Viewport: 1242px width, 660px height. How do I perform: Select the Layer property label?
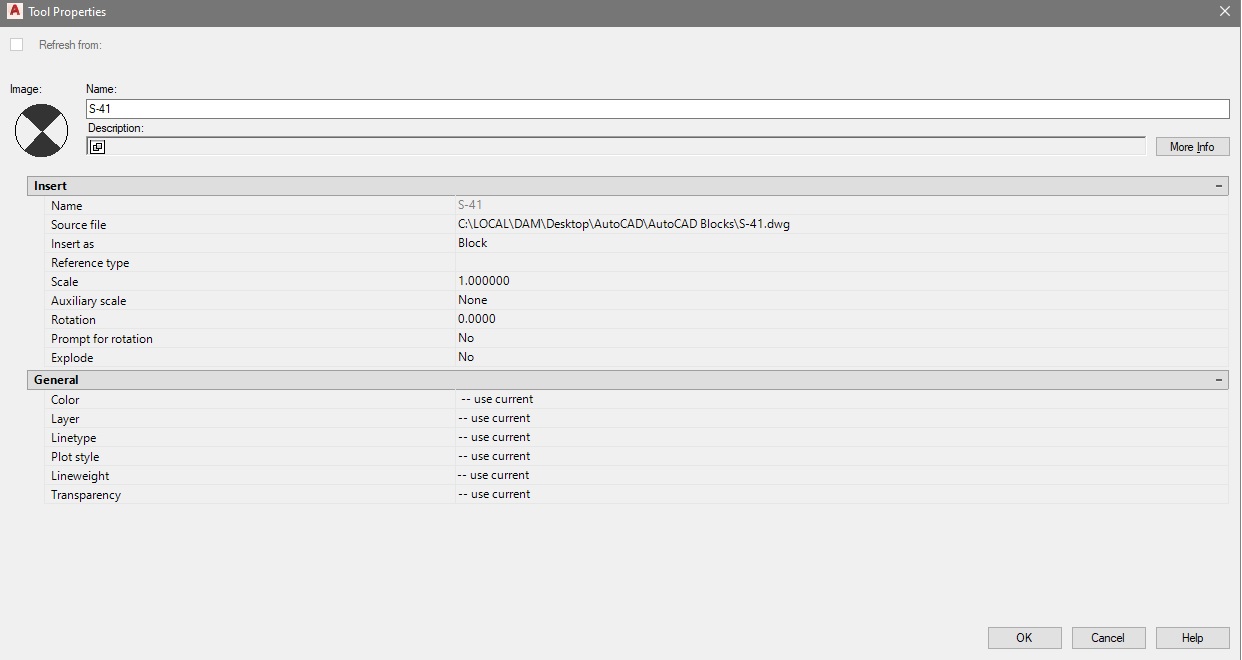(x=65, y=419)
